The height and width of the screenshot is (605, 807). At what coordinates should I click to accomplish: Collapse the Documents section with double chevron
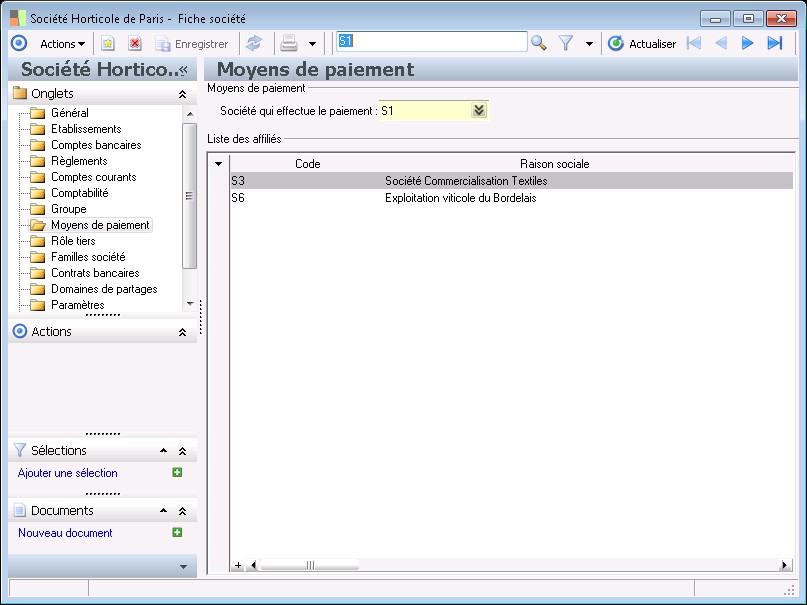click(182, 511)
